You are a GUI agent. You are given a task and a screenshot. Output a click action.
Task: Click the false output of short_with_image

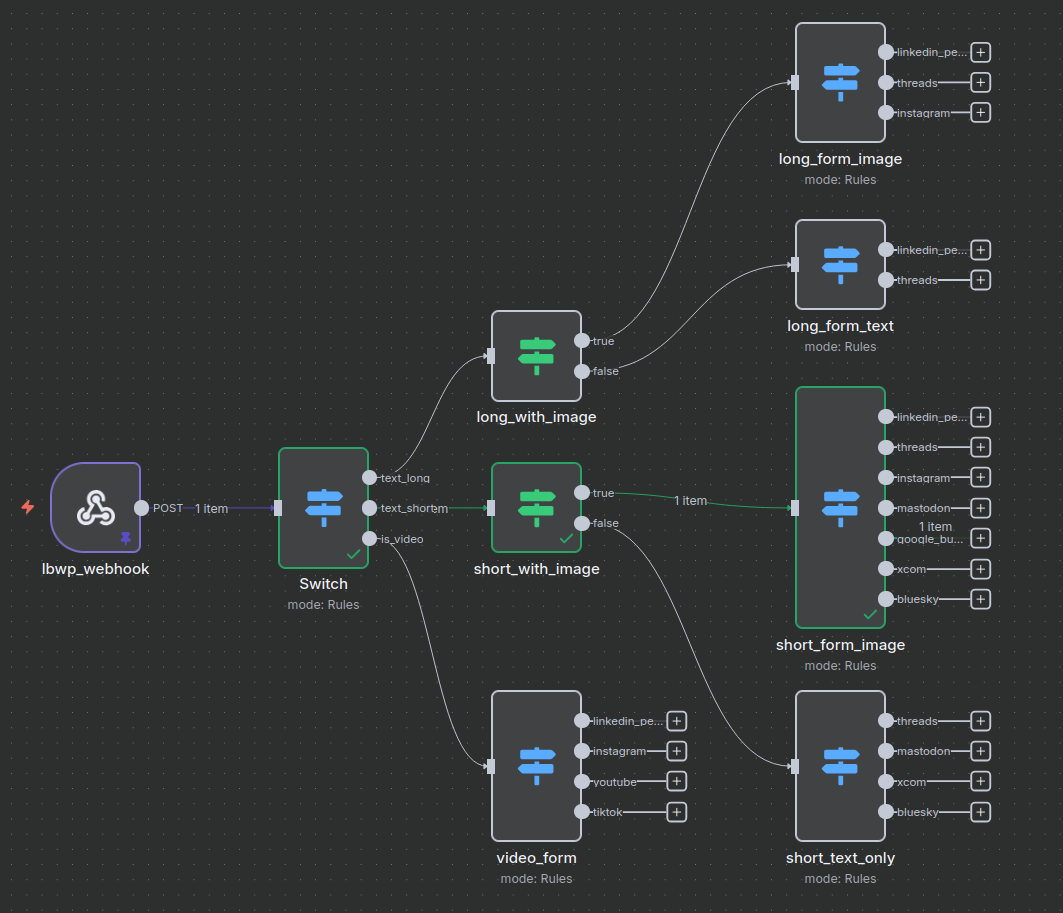(x=582, y=523)
